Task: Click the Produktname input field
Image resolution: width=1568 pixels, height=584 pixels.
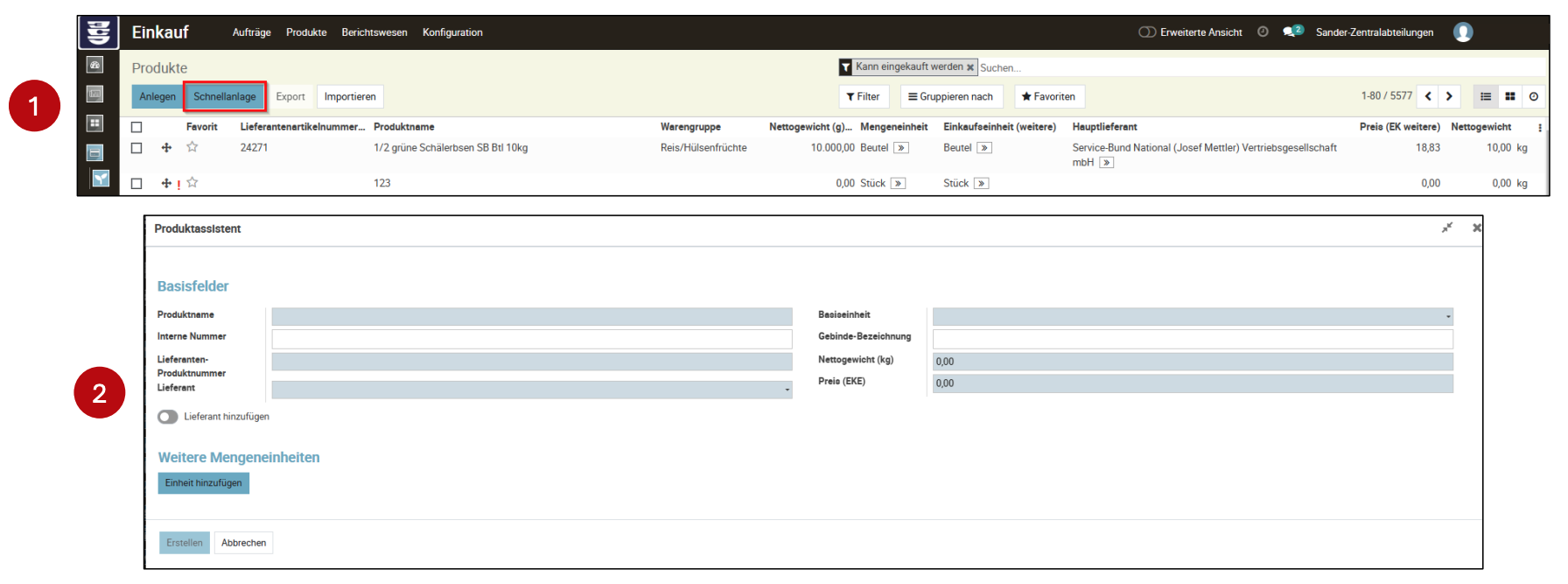Action: 531,316
